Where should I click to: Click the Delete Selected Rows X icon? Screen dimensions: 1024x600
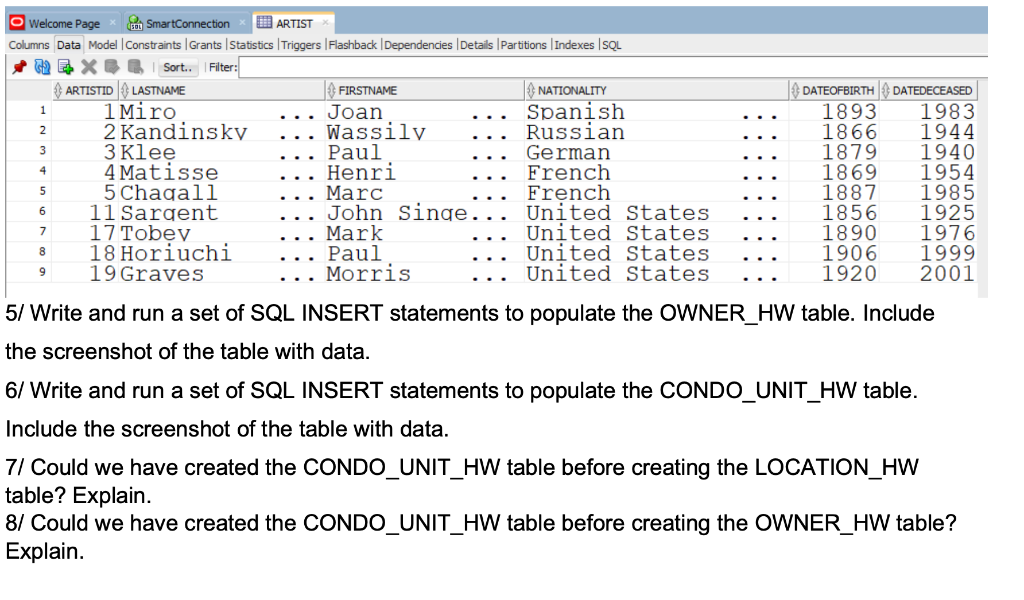coord(89,67)
